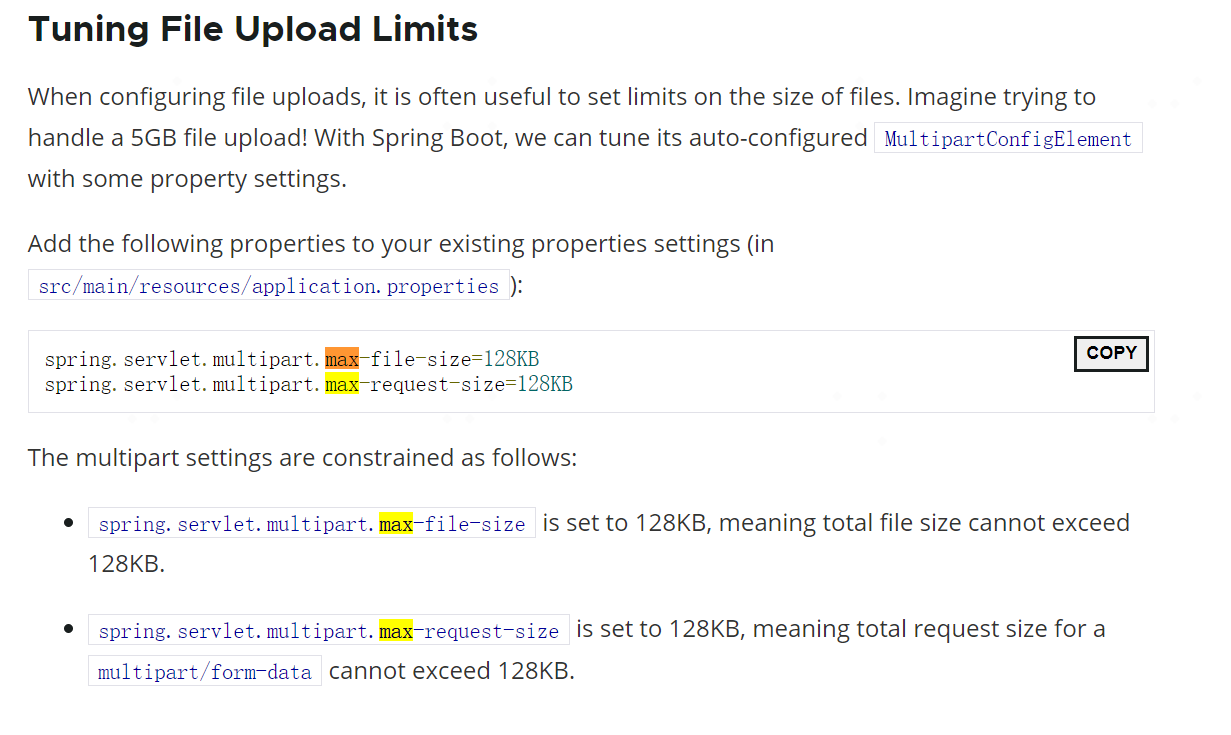The image size is (1231, 735).
Task: Click the max-file-size inline code in the first bullet
Action: (x=311, y=524)
